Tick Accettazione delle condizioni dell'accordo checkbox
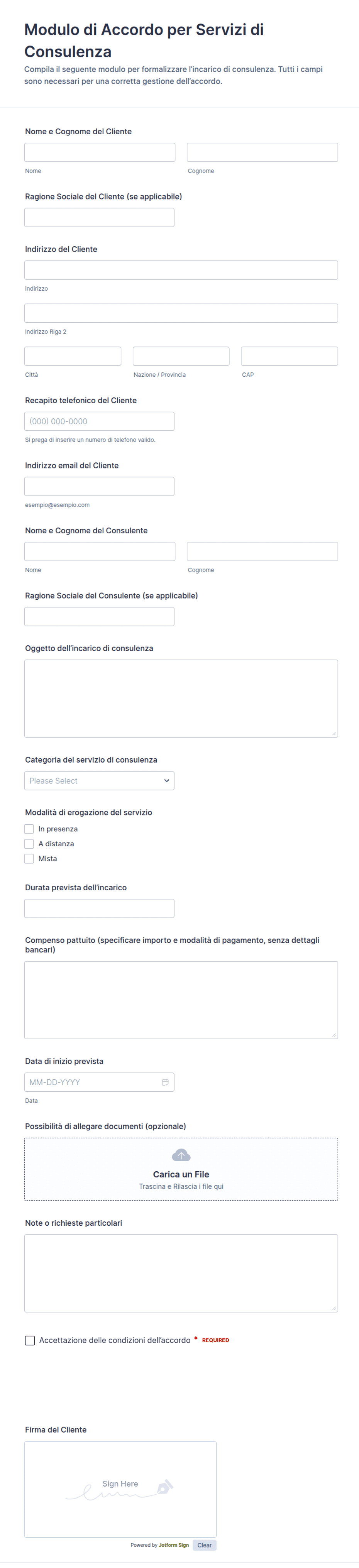The height and width of the screenshot is (1568, 359). 30,1340
